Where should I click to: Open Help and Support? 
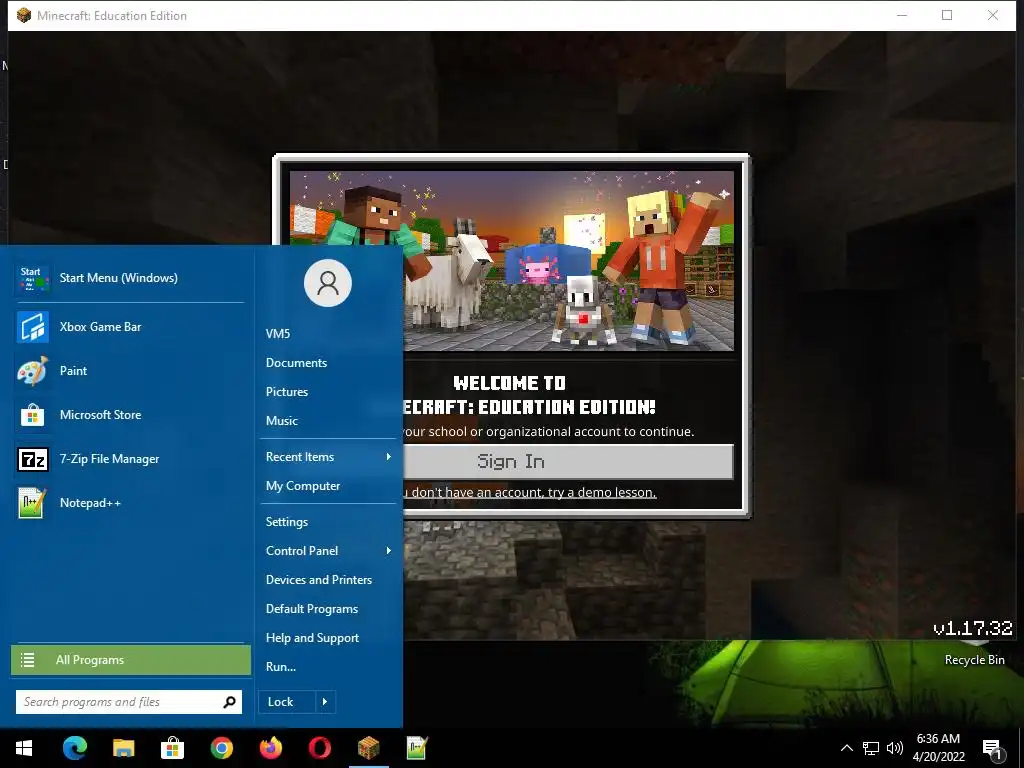(312, 638)
